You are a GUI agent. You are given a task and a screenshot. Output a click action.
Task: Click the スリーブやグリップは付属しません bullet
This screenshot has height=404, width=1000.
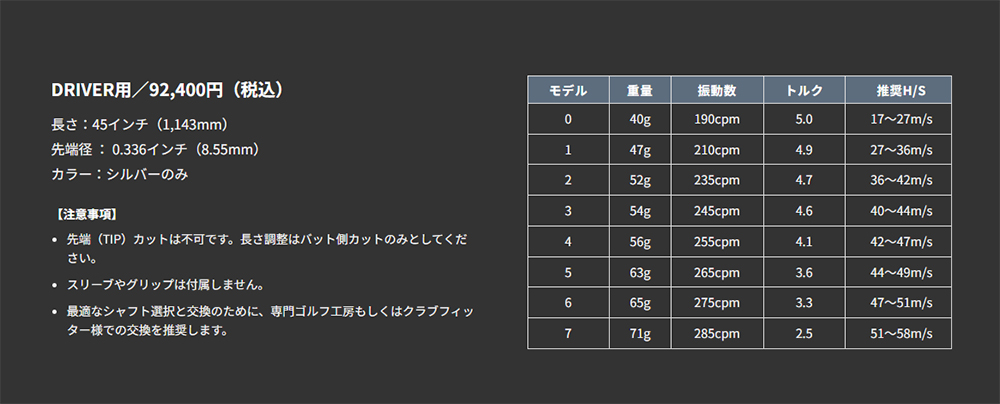click(x=165, y=283)
